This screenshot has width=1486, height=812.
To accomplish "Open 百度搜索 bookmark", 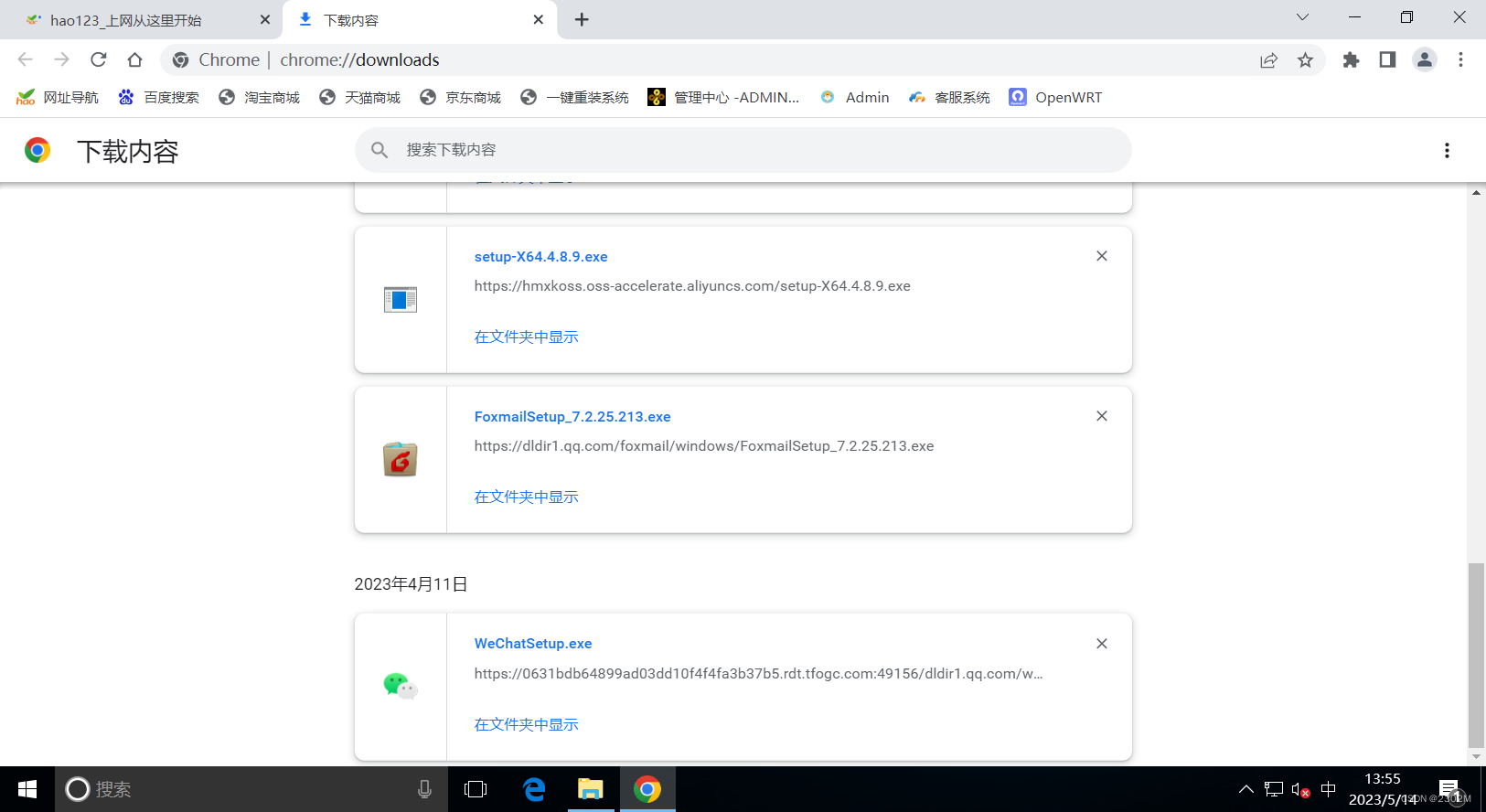I will point(158,98).
